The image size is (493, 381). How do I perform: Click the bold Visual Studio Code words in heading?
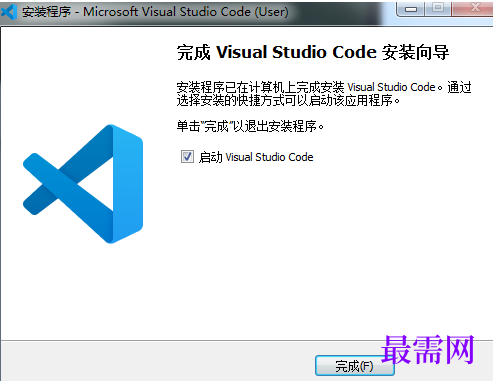click(x=296, y=52)
